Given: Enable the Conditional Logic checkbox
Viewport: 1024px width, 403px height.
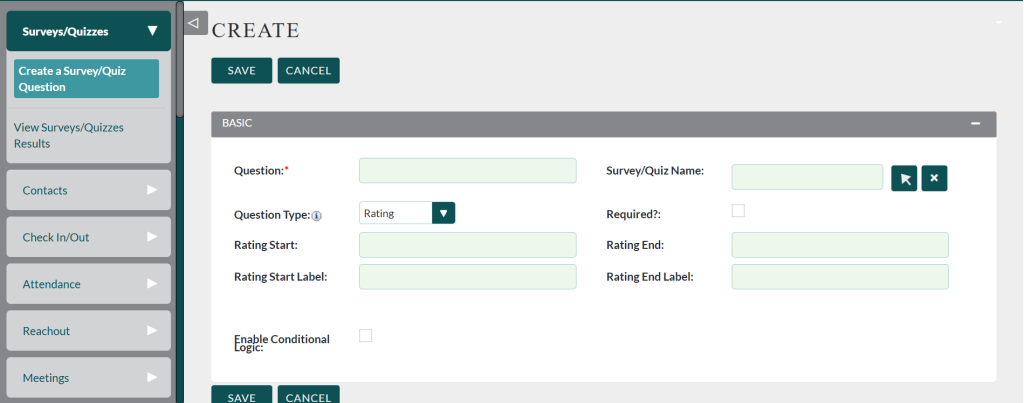Looking at the screenshot, I should [x=365, y=336].
